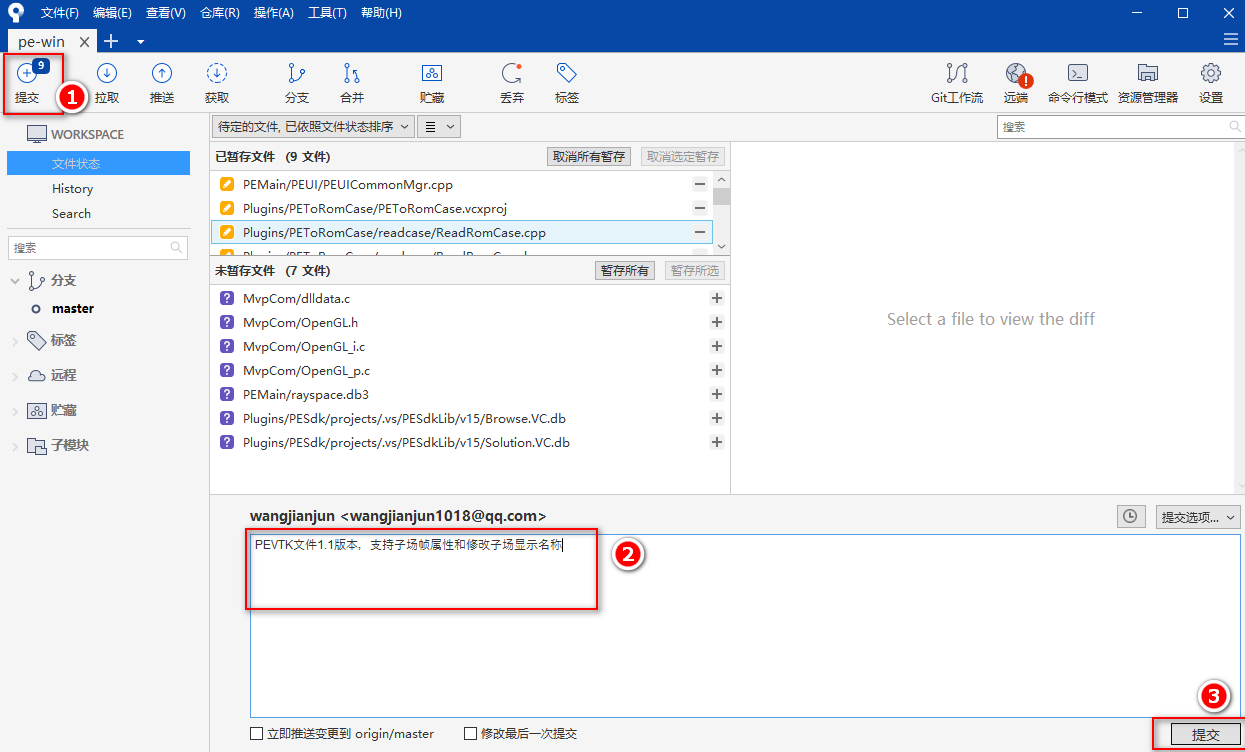Open the list view mode dropdown

[x=438, y=127]
